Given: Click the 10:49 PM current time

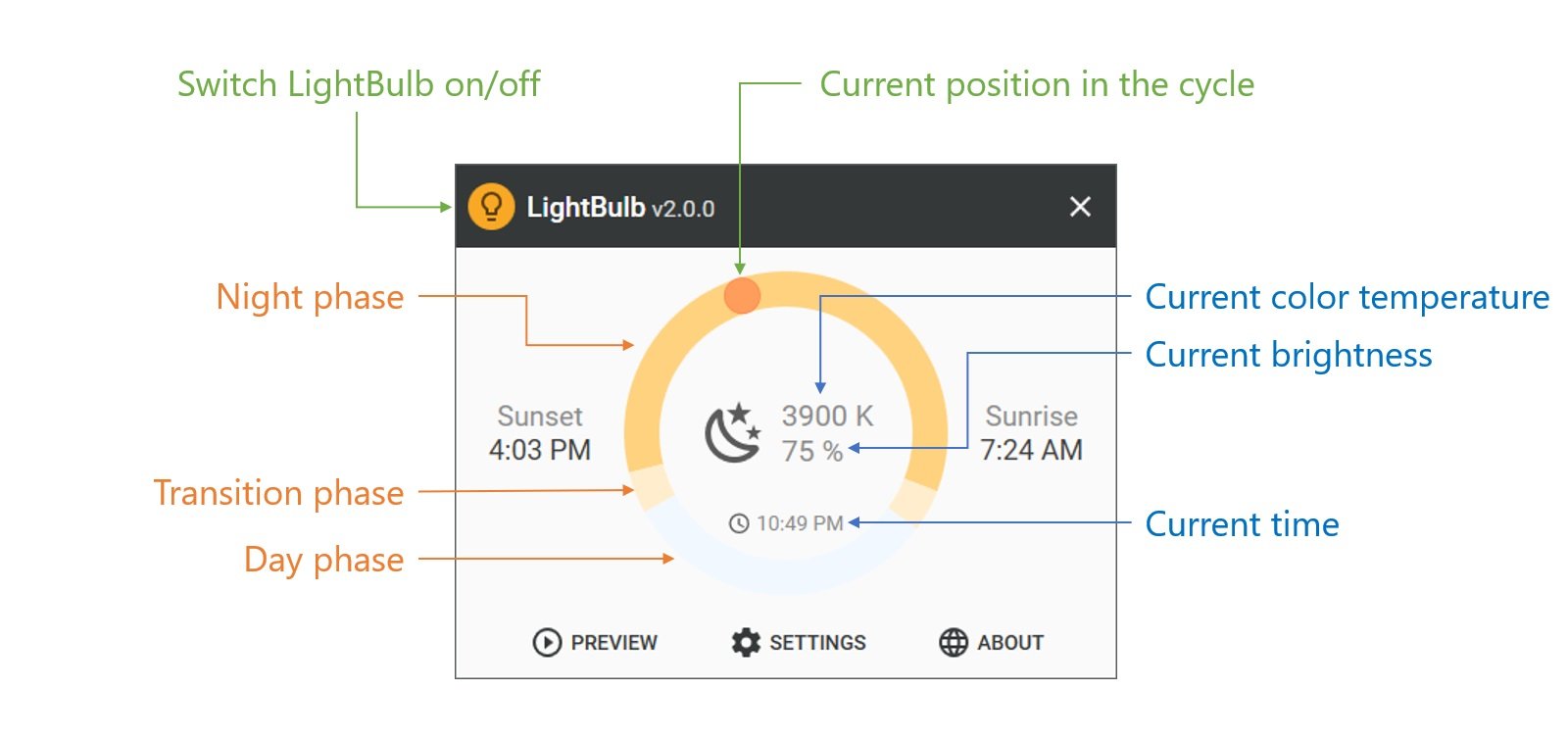Looking at the screenshot, I should pos(800,523).
